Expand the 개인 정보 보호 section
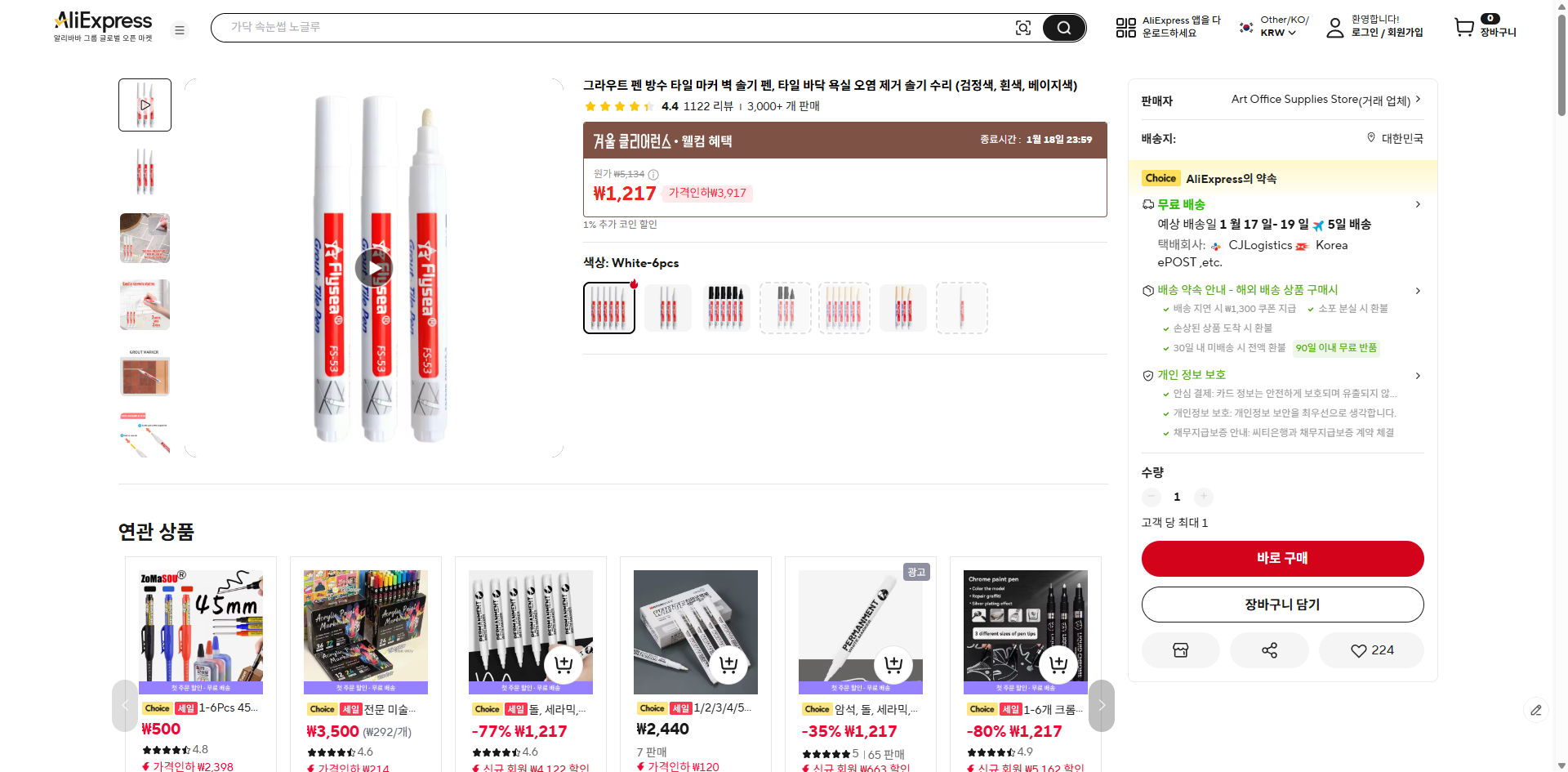The image size is (1568, 772). [x=1418, y=376]
